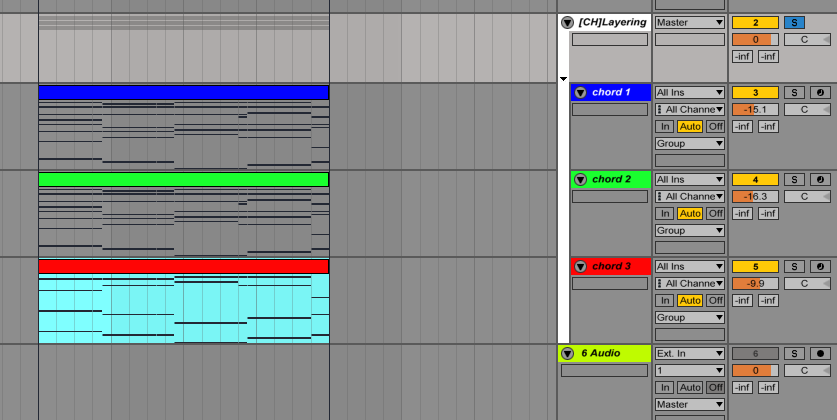This screenshot has width=837, height=420.
Task: Set 6 Audio monitoring to Off
Action: tap(715, 387)
